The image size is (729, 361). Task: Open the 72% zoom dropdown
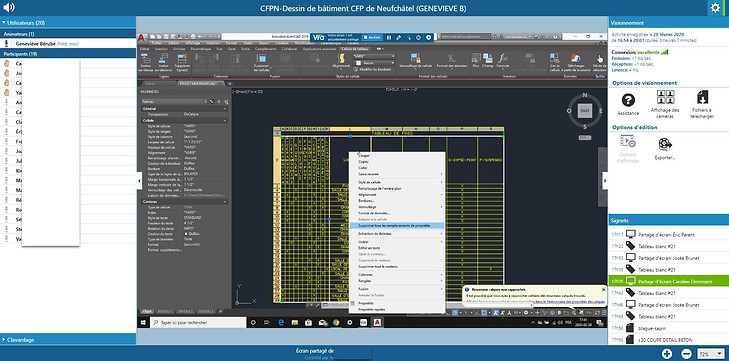tap(711, 354)
